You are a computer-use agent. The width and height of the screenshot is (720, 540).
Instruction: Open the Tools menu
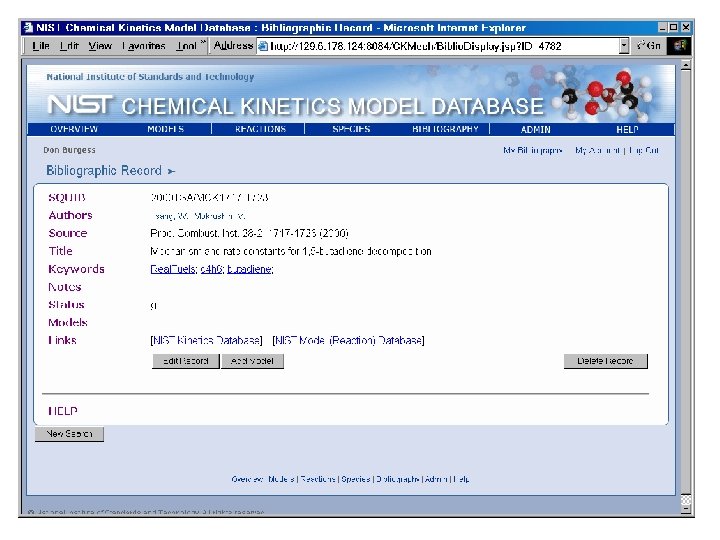pyautogui.click(x=186, y=46)
